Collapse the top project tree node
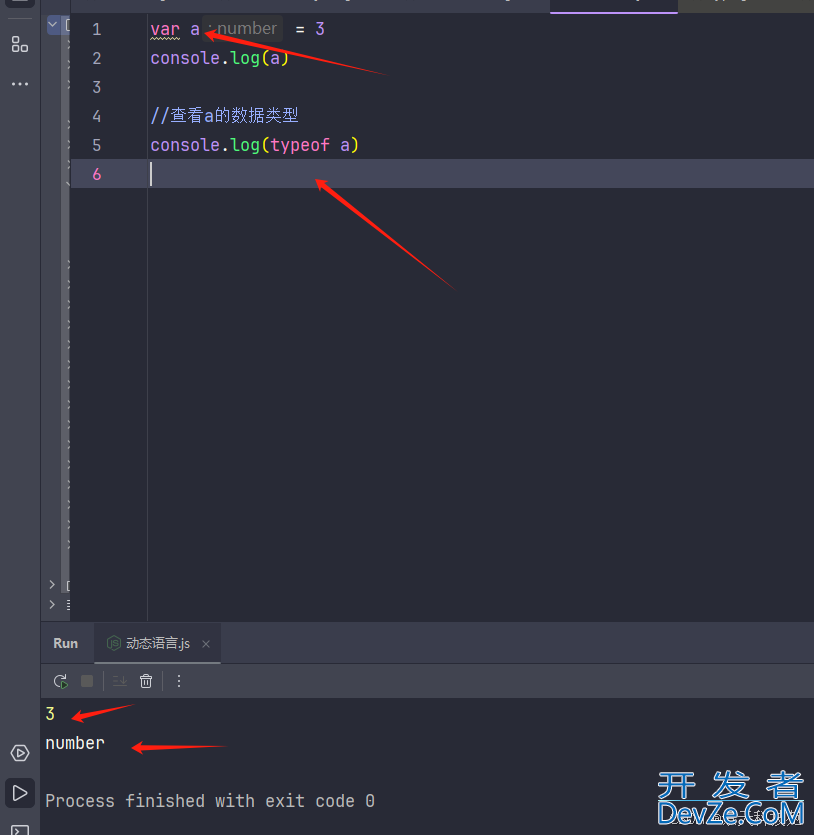Viewport: 814px width, 835px height. coord(53,24)
